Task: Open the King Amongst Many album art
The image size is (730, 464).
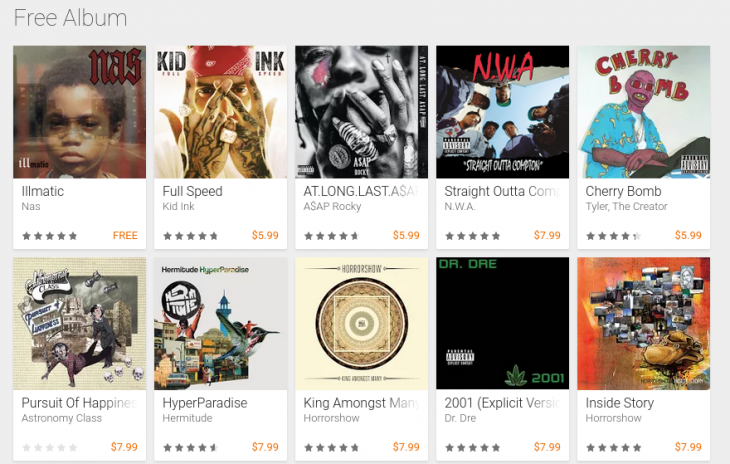Action: coord(362,323)
